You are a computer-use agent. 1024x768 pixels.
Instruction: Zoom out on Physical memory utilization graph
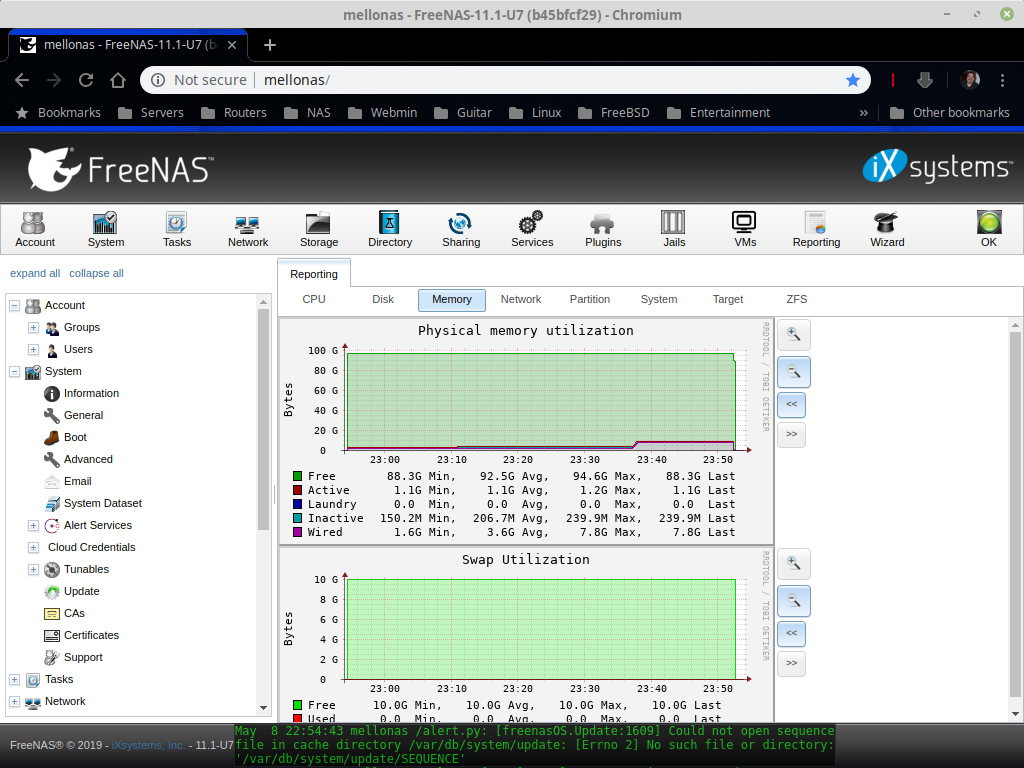(793, 372)
